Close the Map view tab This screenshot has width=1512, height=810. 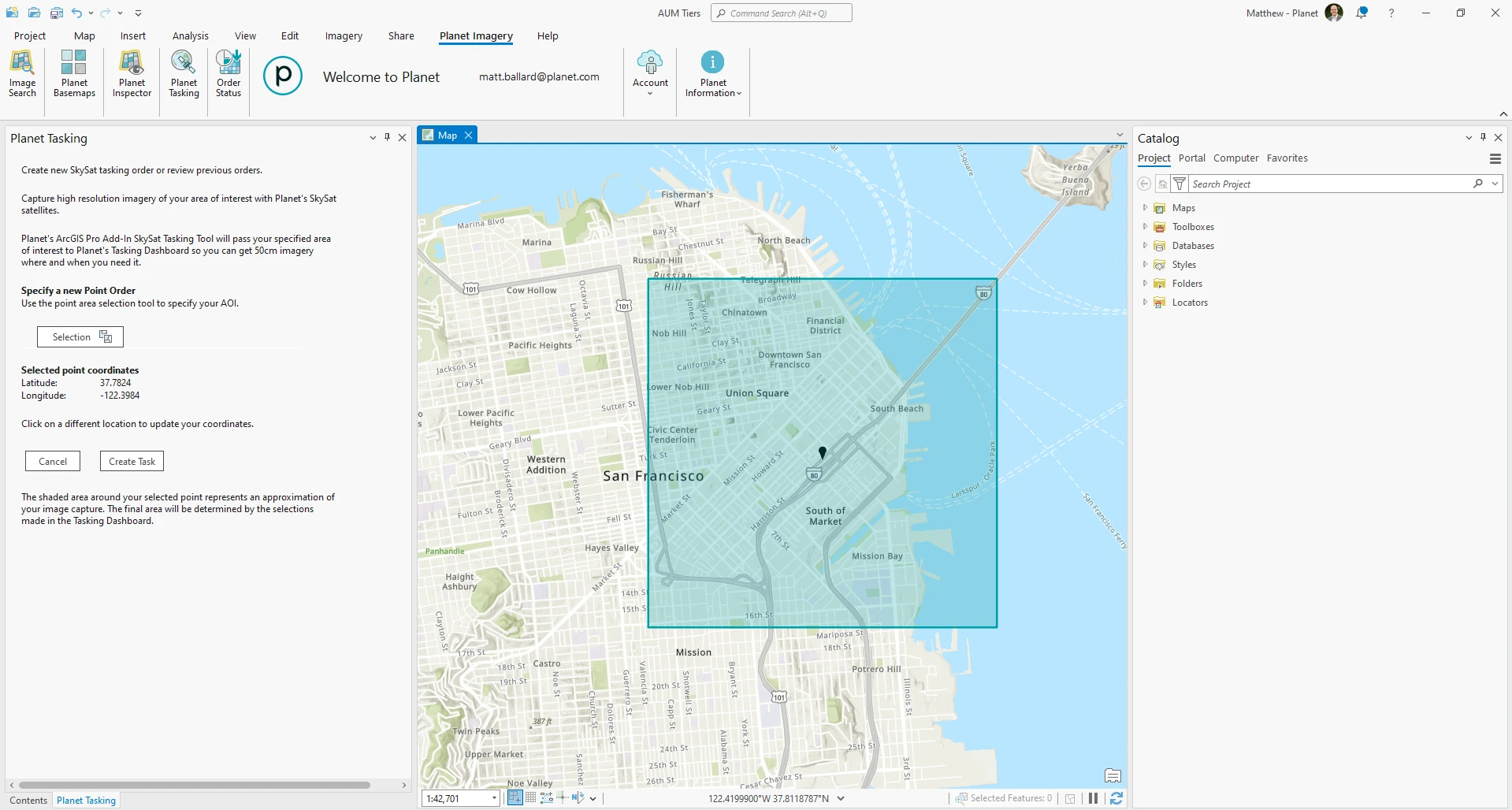click(x=468, y=135)
